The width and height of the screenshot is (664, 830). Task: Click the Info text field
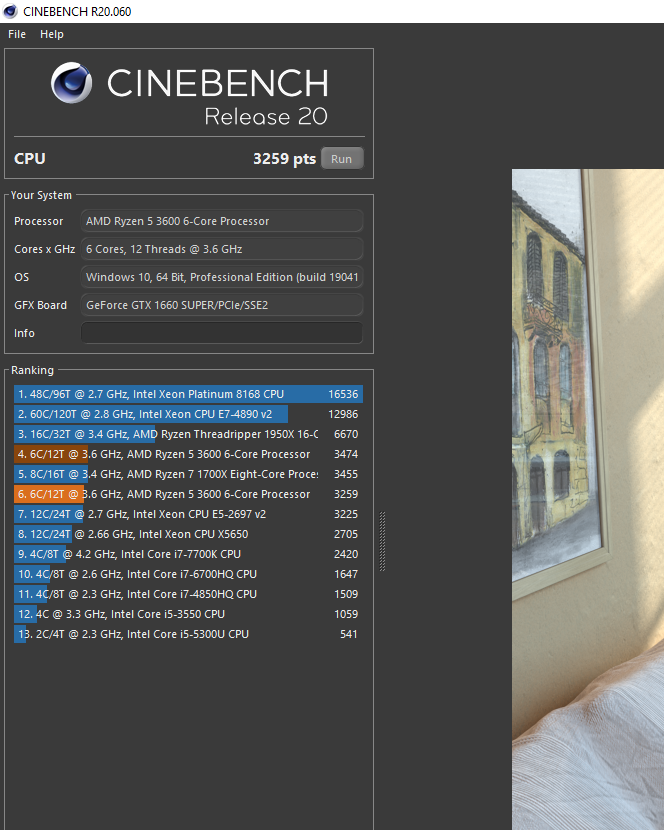[x=221, y=333]
